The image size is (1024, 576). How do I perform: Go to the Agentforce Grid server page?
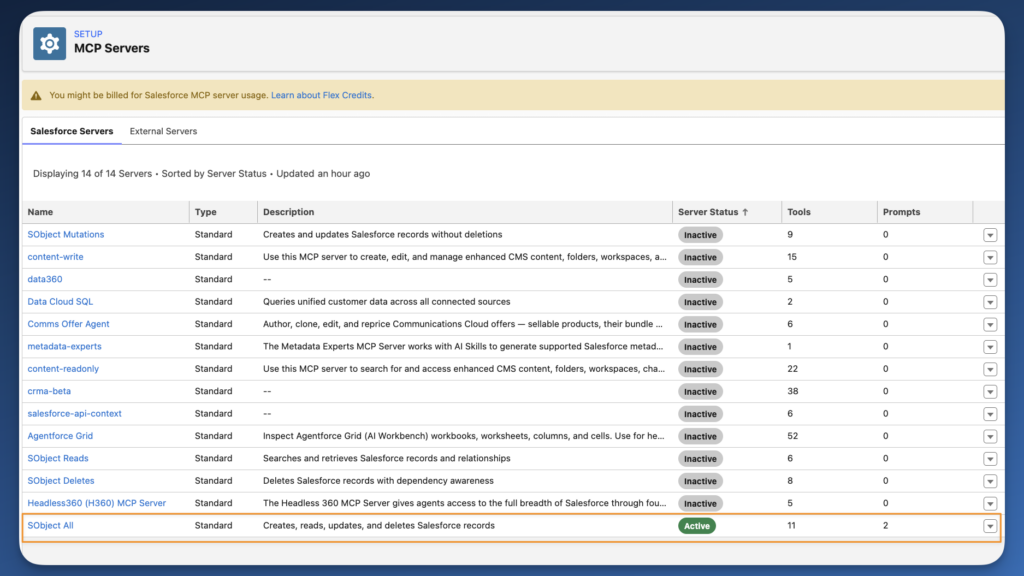pyautogui.click(x=60, y=436)
